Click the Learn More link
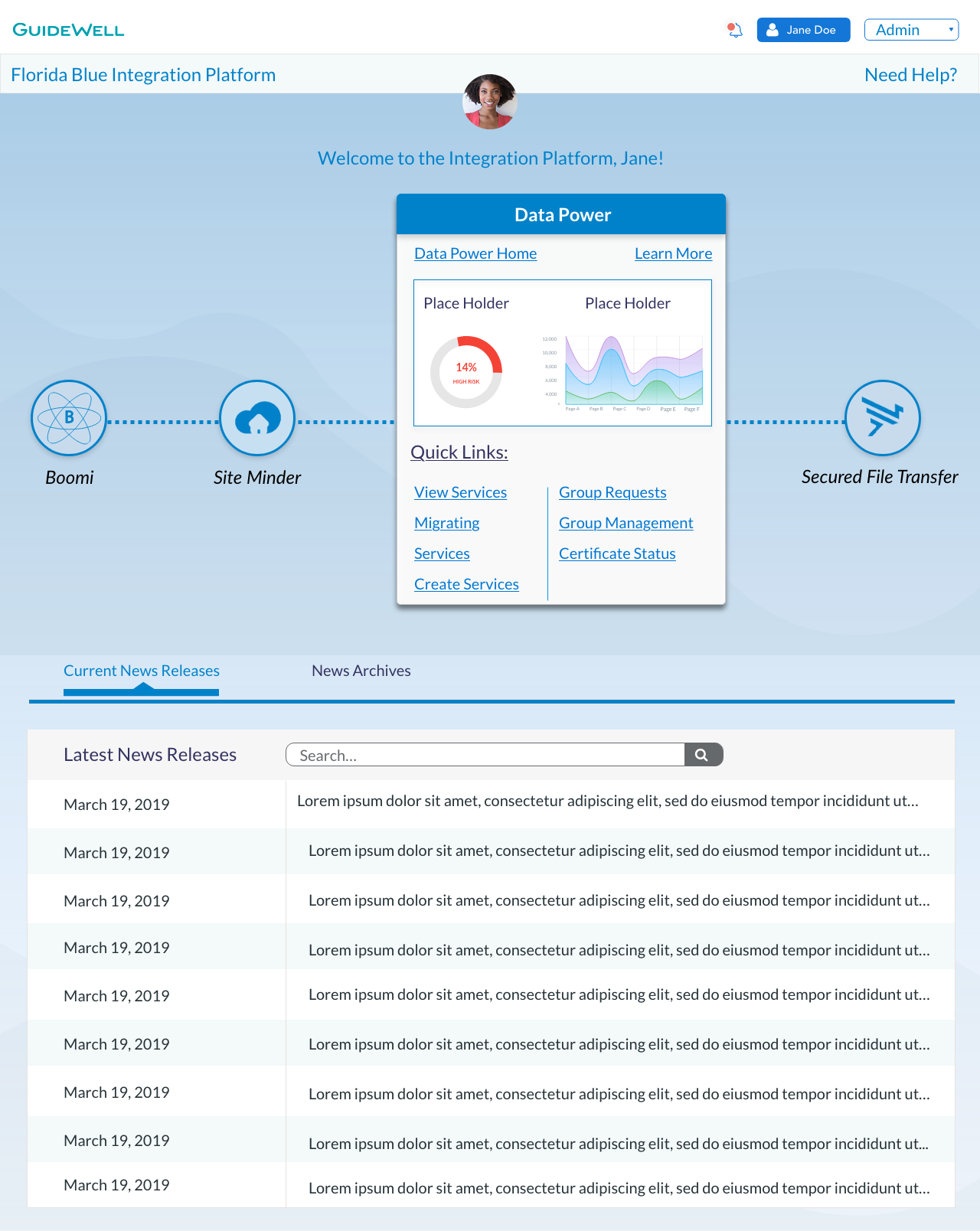The height and width of the screenshot is (1231, 980). click(x=673, y=253)
